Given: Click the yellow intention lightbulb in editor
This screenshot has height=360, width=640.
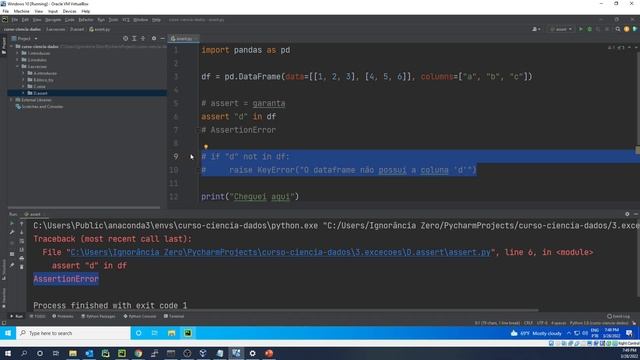Looking at the screenshot, I should [206, 147].
